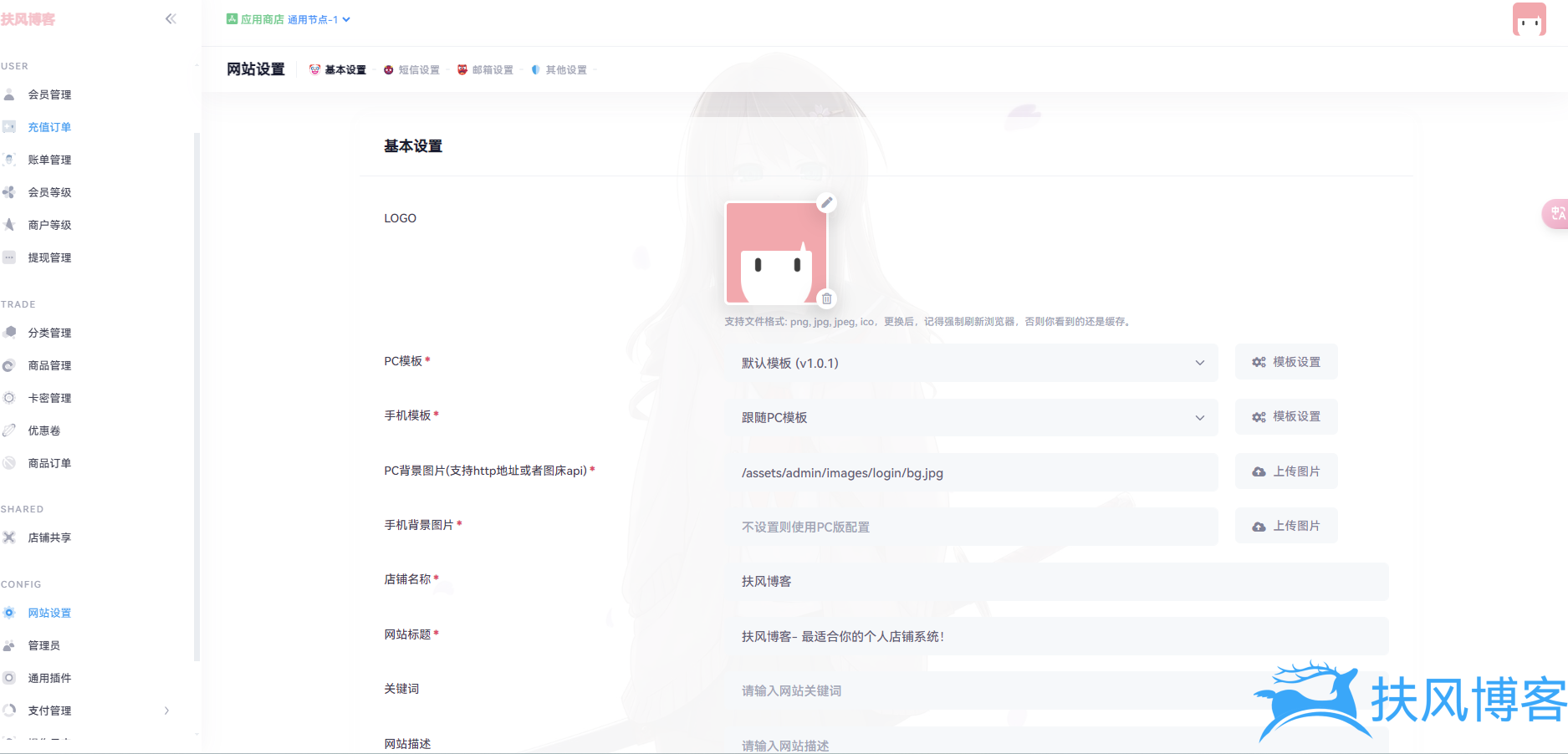Focus the 店铺名称 input field
1568x754 pixels.
(x=1056, y=581)
